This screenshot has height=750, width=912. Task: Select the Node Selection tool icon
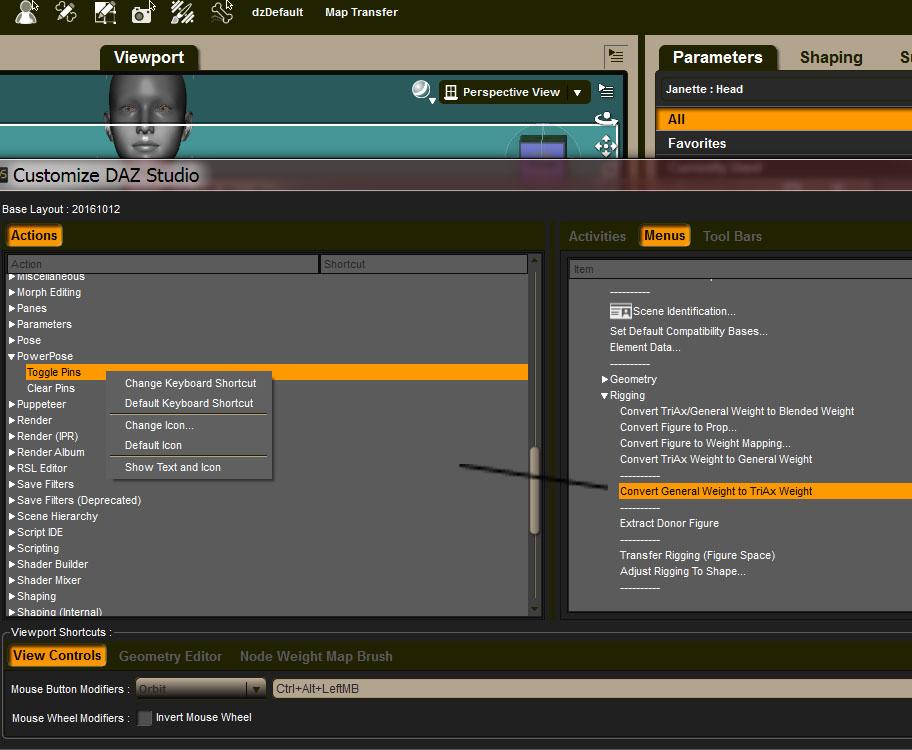coord(27,12)
